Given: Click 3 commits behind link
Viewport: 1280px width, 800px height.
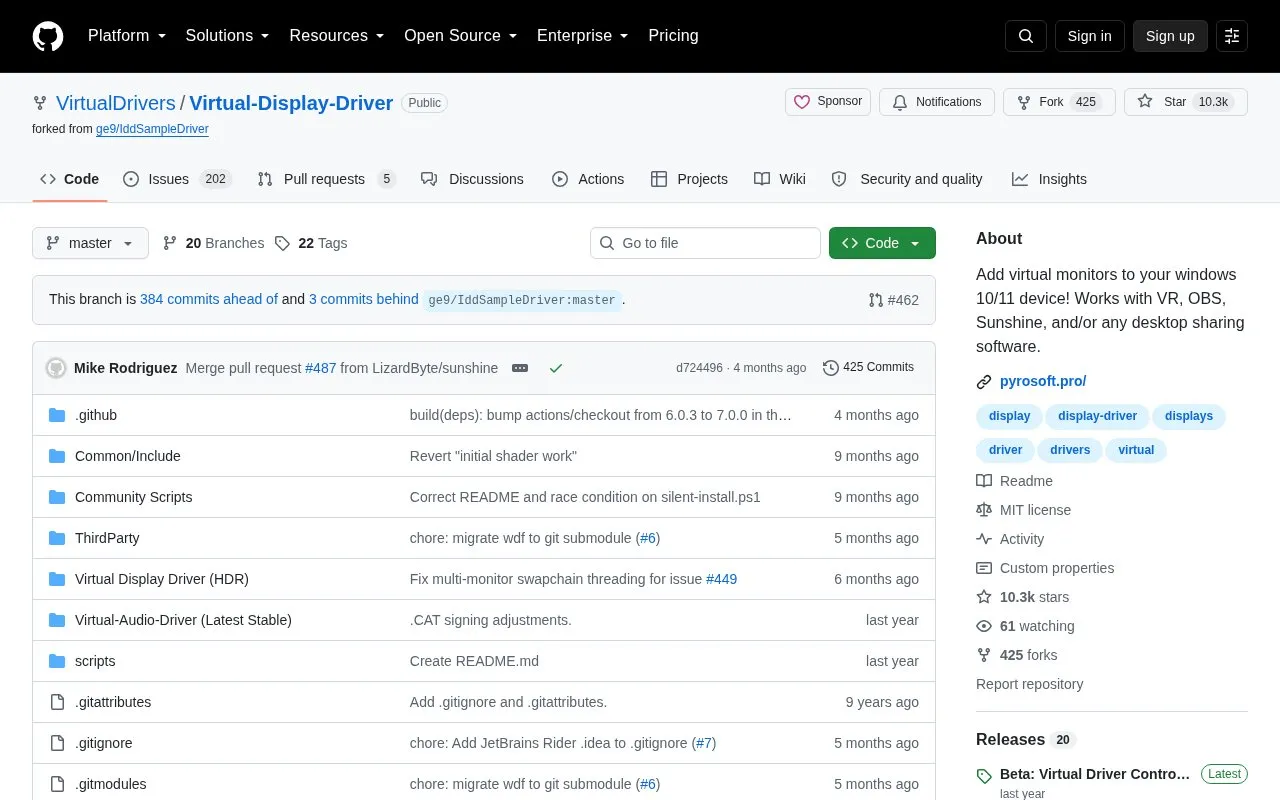Looking at the screenshot, I should (364, 299).
